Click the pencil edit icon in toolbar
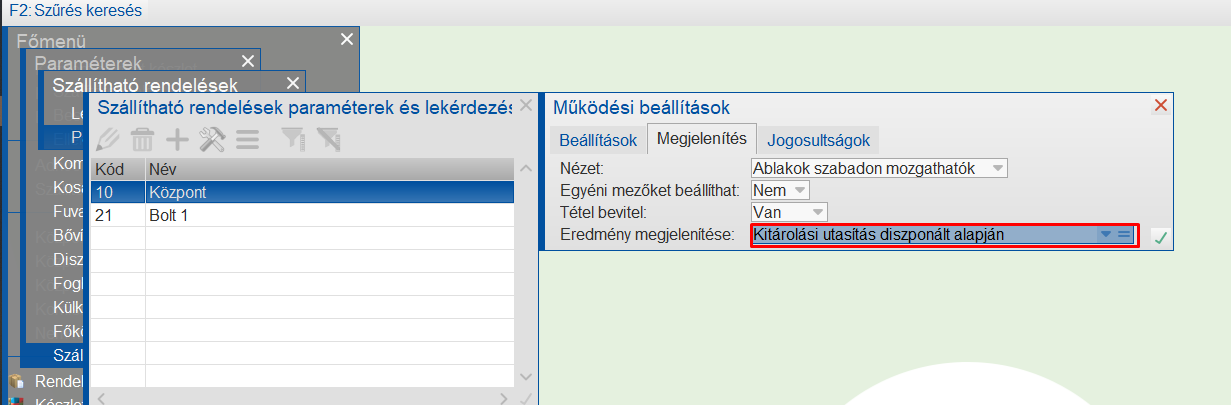Screen dimensions: 1231x405 108,139
